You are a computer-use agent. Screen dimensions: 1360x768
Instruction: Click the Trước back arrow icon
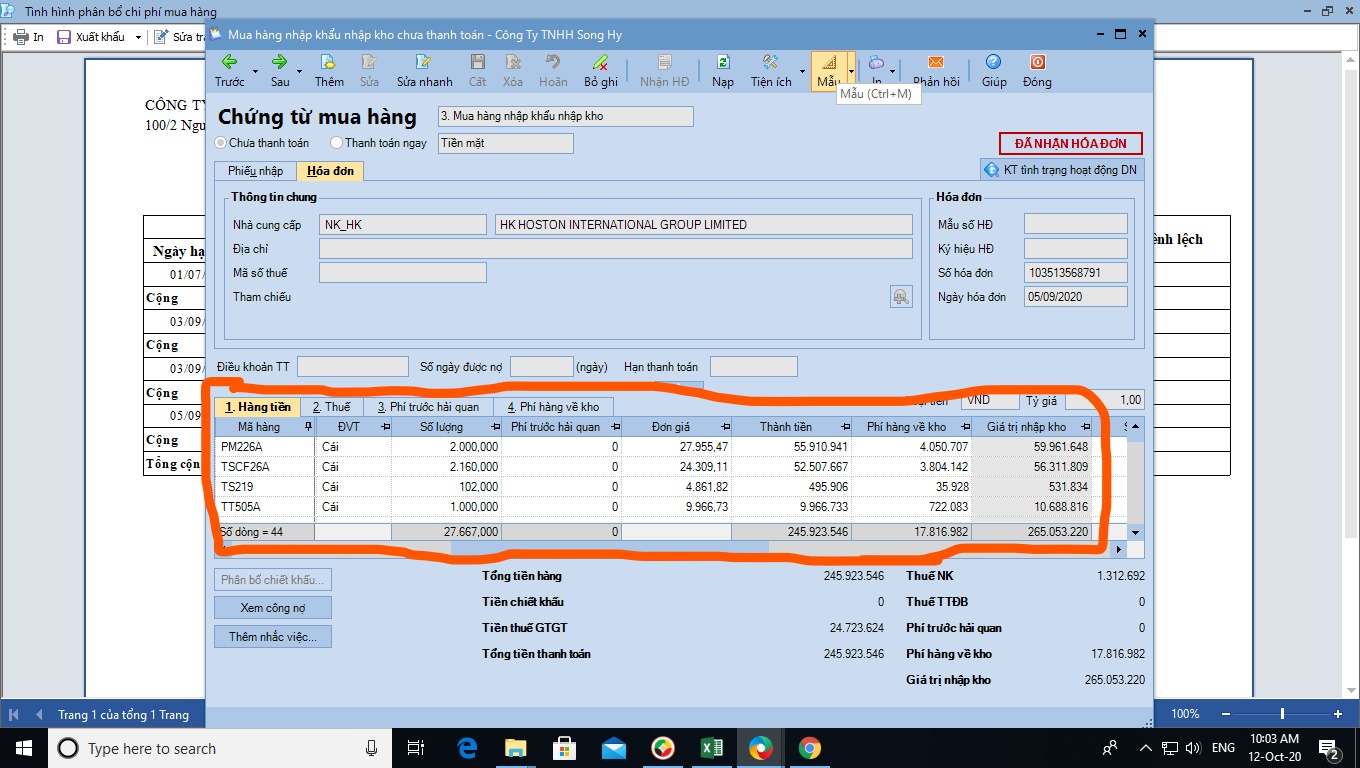pos(229,62)
